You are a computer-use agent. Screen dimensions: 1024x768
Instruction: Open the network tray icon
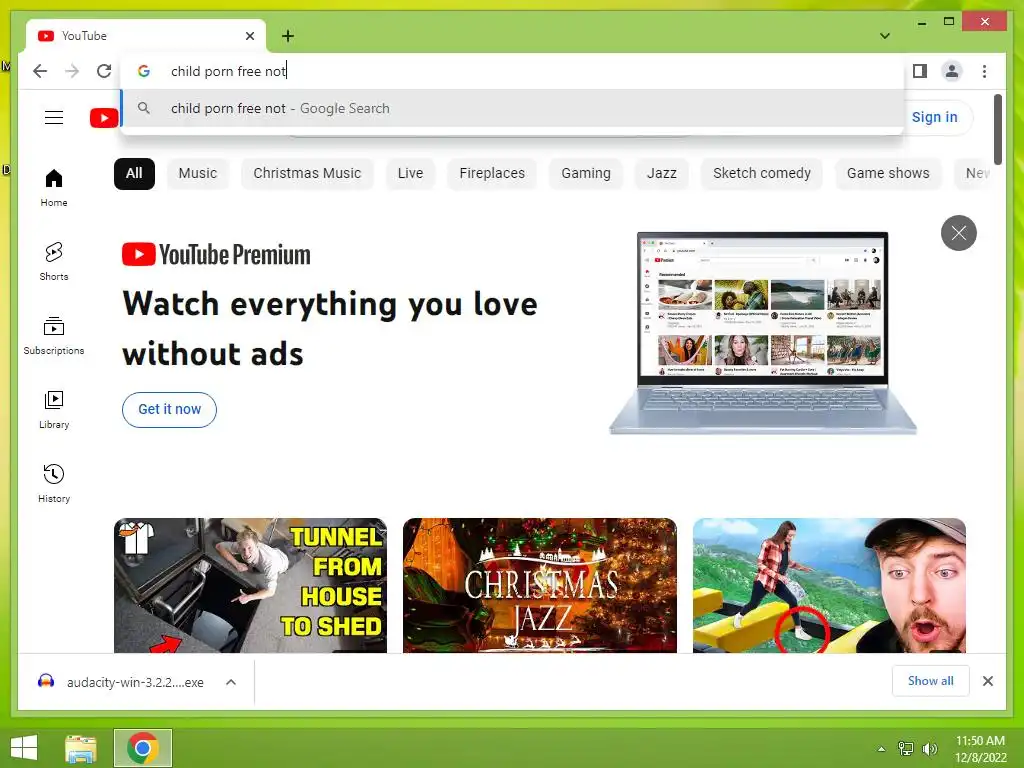pyautogui.click(x=906, y=749)
